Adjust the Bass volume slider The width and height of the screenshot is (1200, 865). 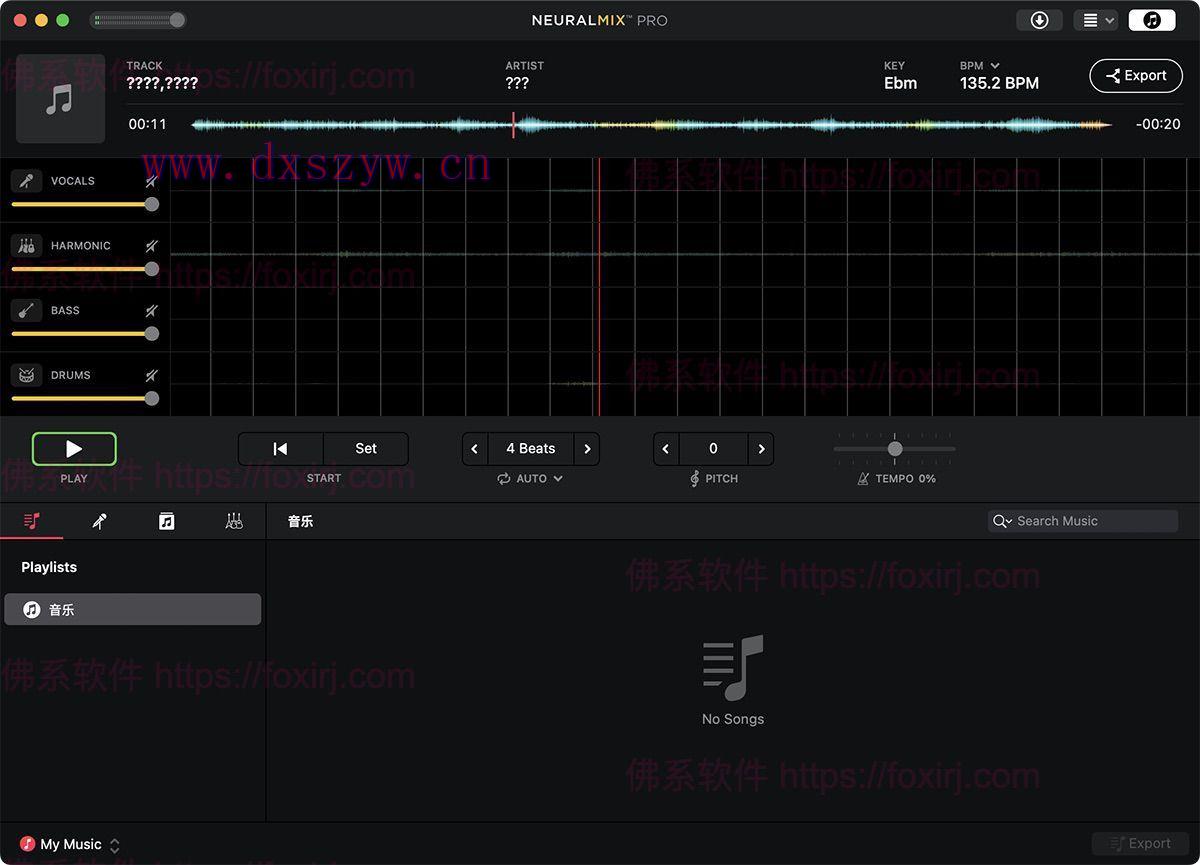coord(85,334)
